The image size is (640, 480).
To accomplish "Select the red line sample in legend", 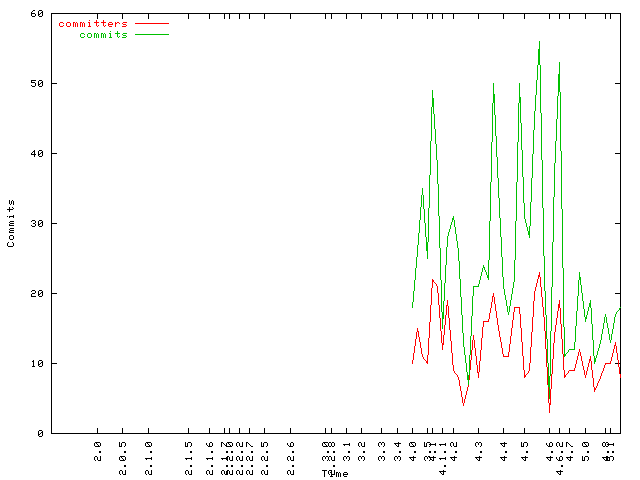I will click(x=151, y=23).
